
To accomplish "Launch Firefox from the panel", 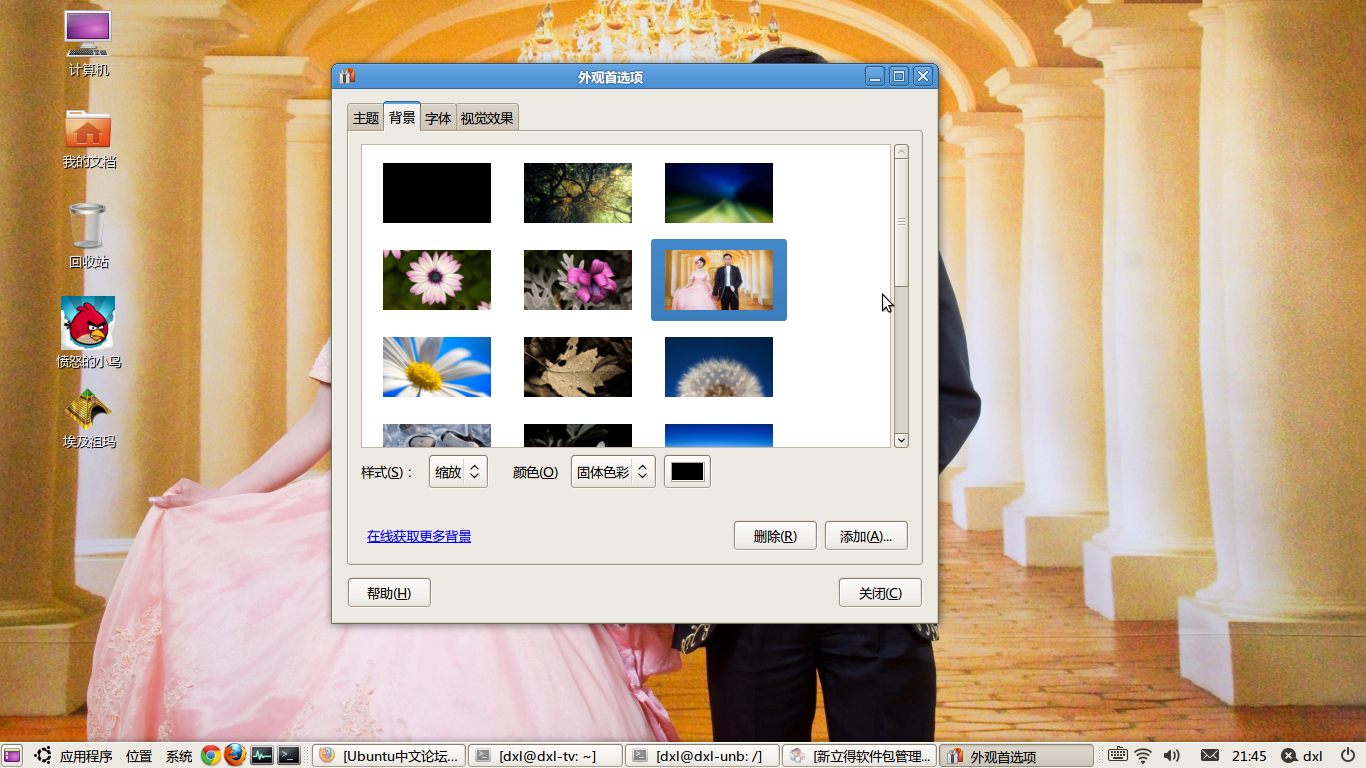I will pos(235,755).
